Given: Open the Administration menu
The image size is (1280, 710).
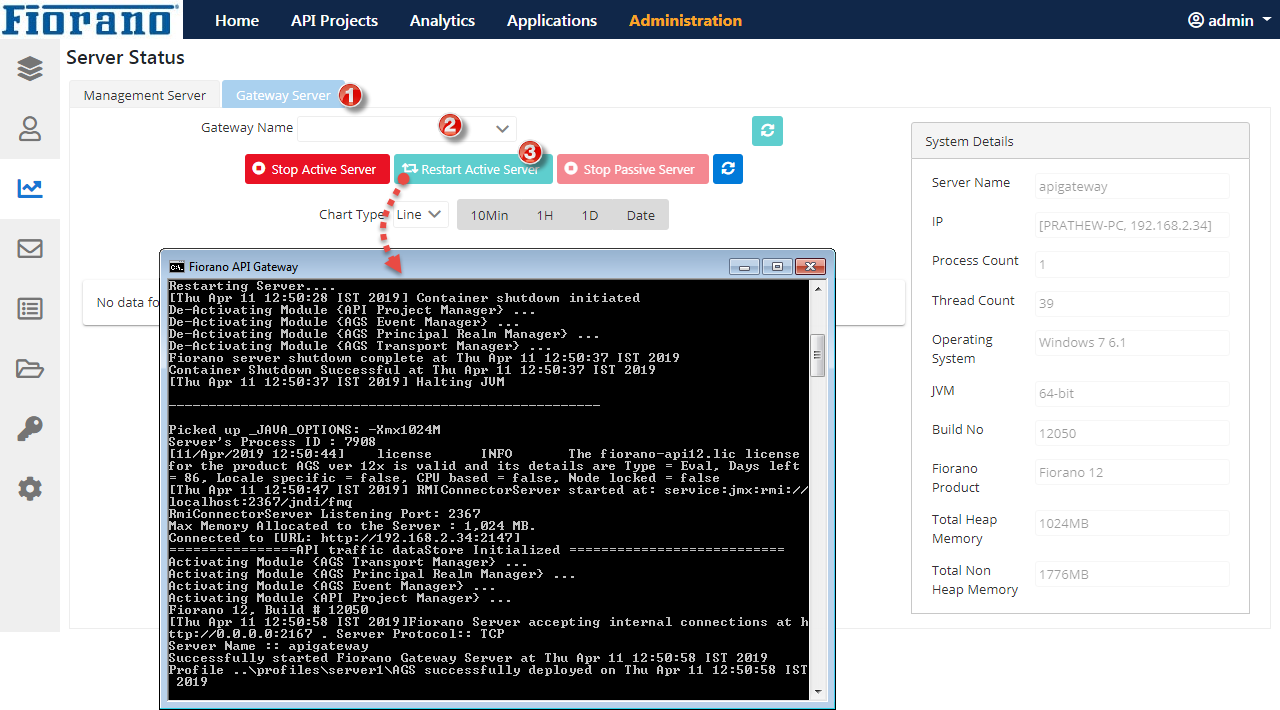Looking at the screenshot, I should point(685,20).
